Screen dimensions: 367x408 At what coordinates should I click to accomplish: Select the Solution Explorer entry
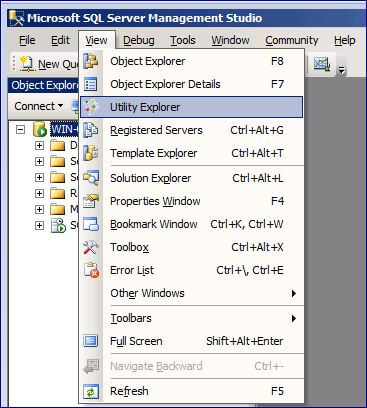[191, 178]
